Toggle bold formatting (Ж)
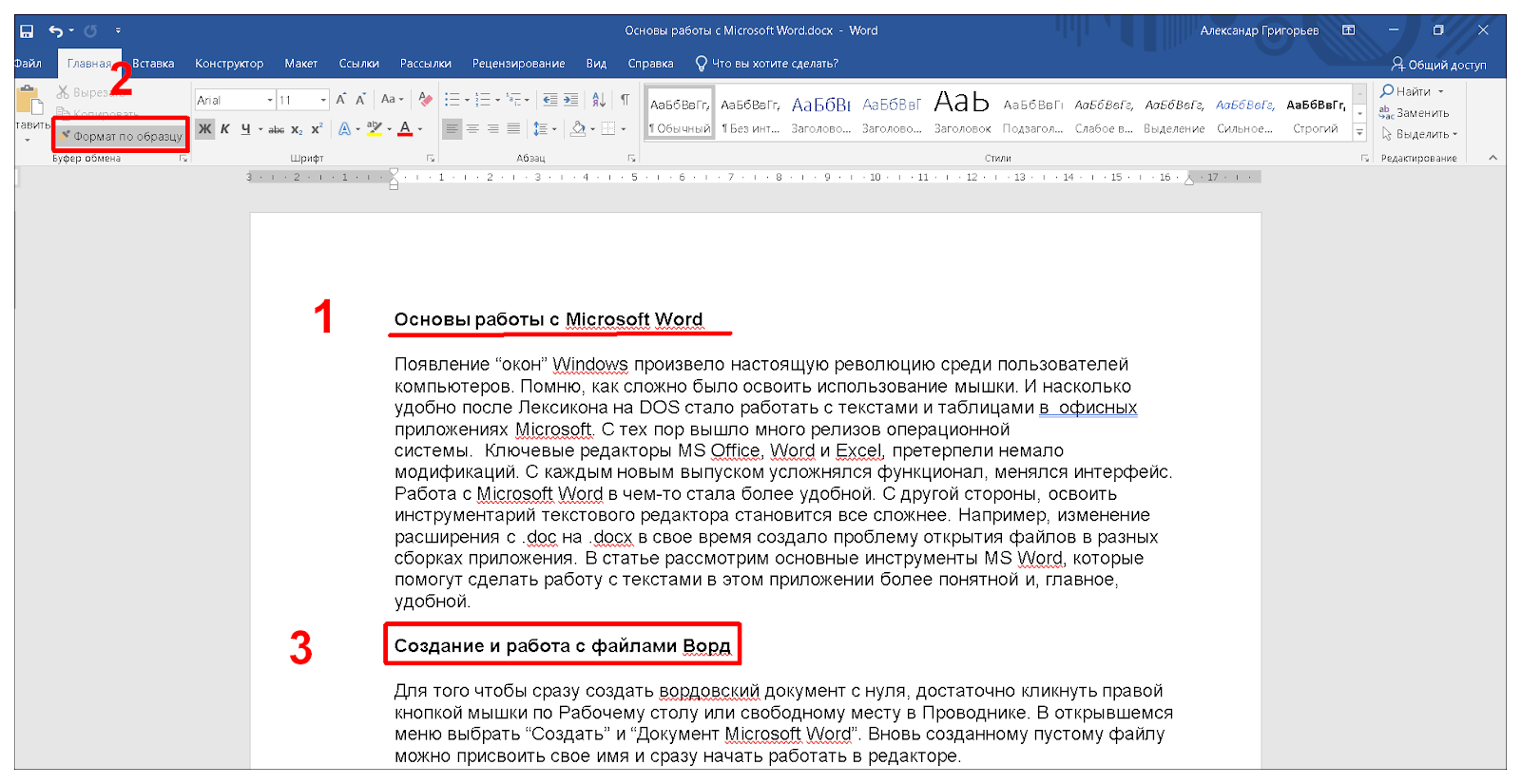Screen dimensions: 1521x784 [x=204, y=129]
